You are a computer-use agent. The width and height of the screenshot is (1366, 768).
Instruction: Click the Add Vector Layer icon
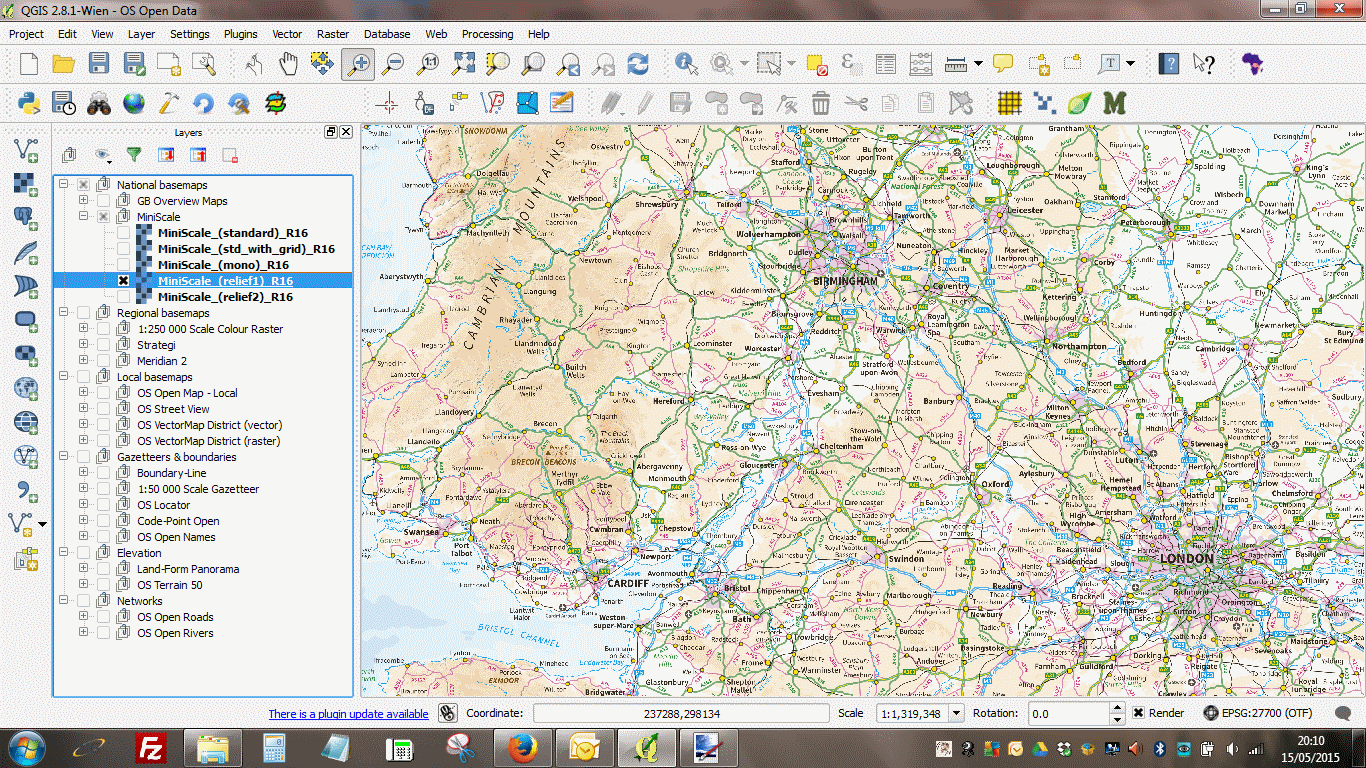(x=26, y=151)
